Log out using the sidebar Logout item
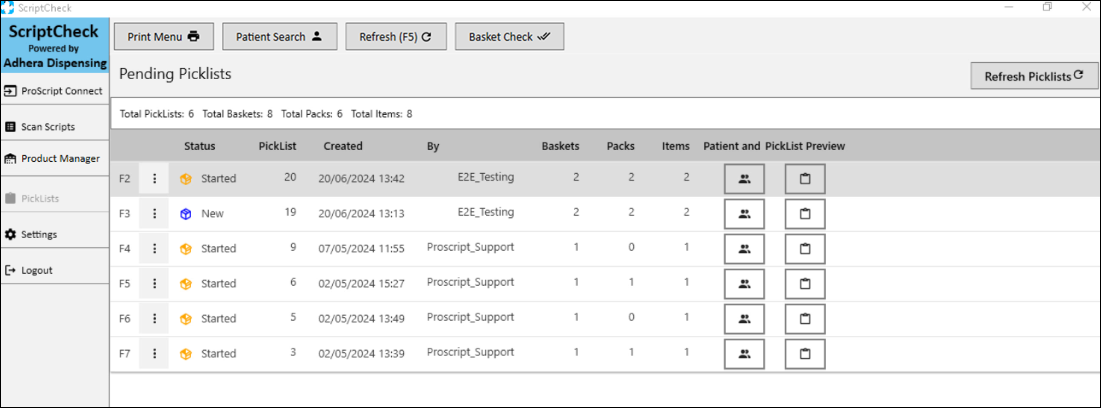This screenshot has height=408, width=1101. pyautogui.click(x=54, y=270)
